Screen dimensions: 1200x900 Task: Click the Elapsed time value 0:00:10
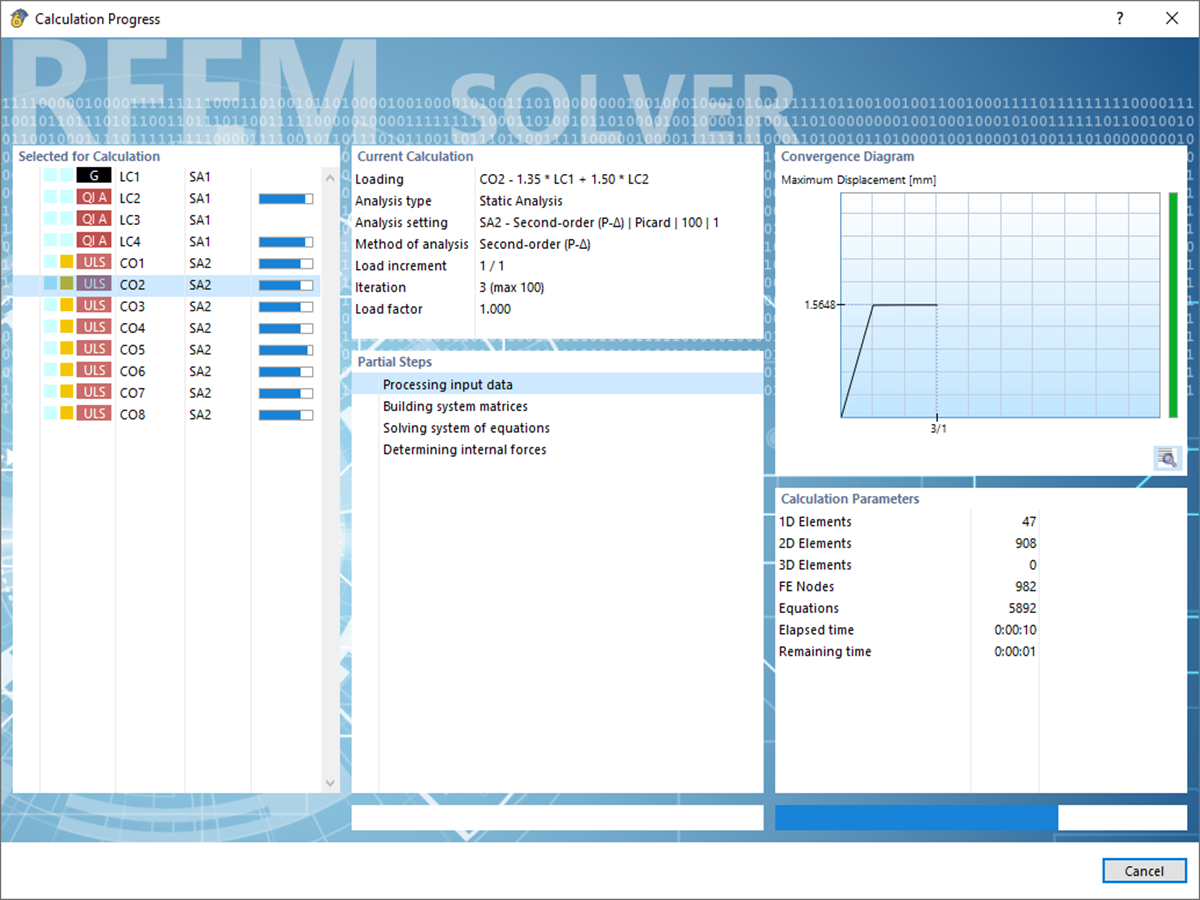point(1015,630)
